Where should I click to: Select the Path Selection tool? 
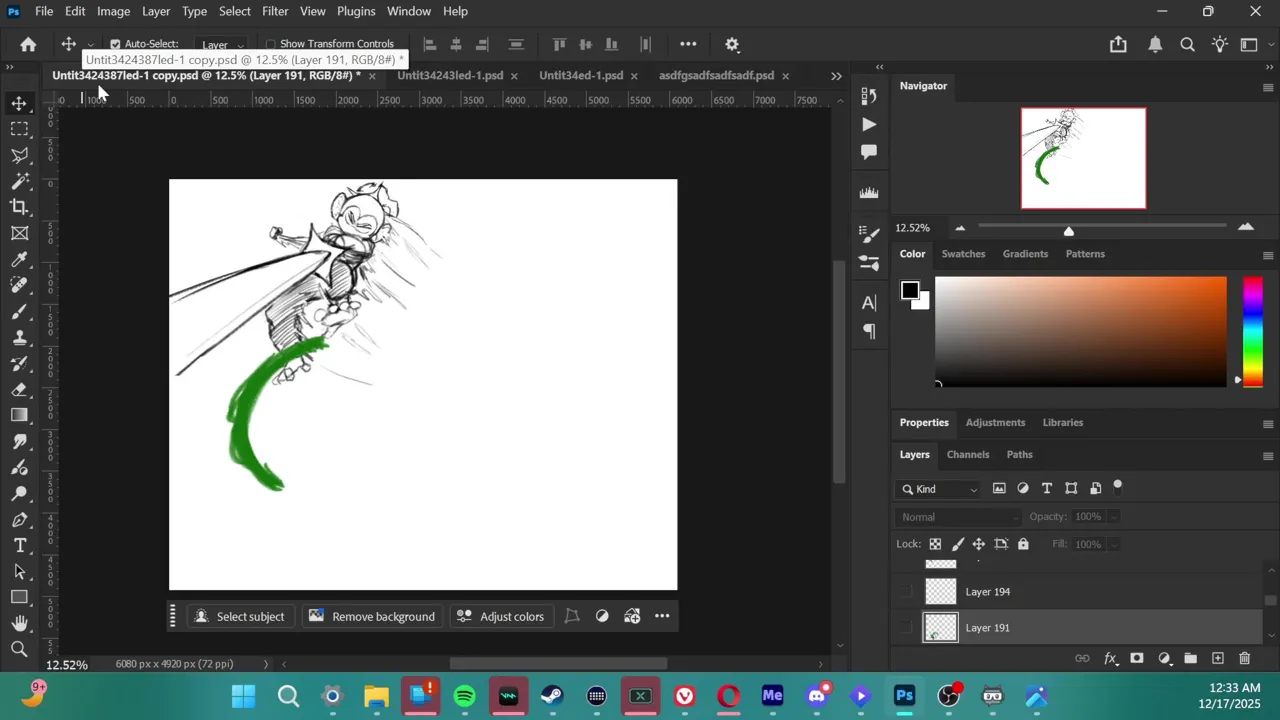(x=19, y=571)
